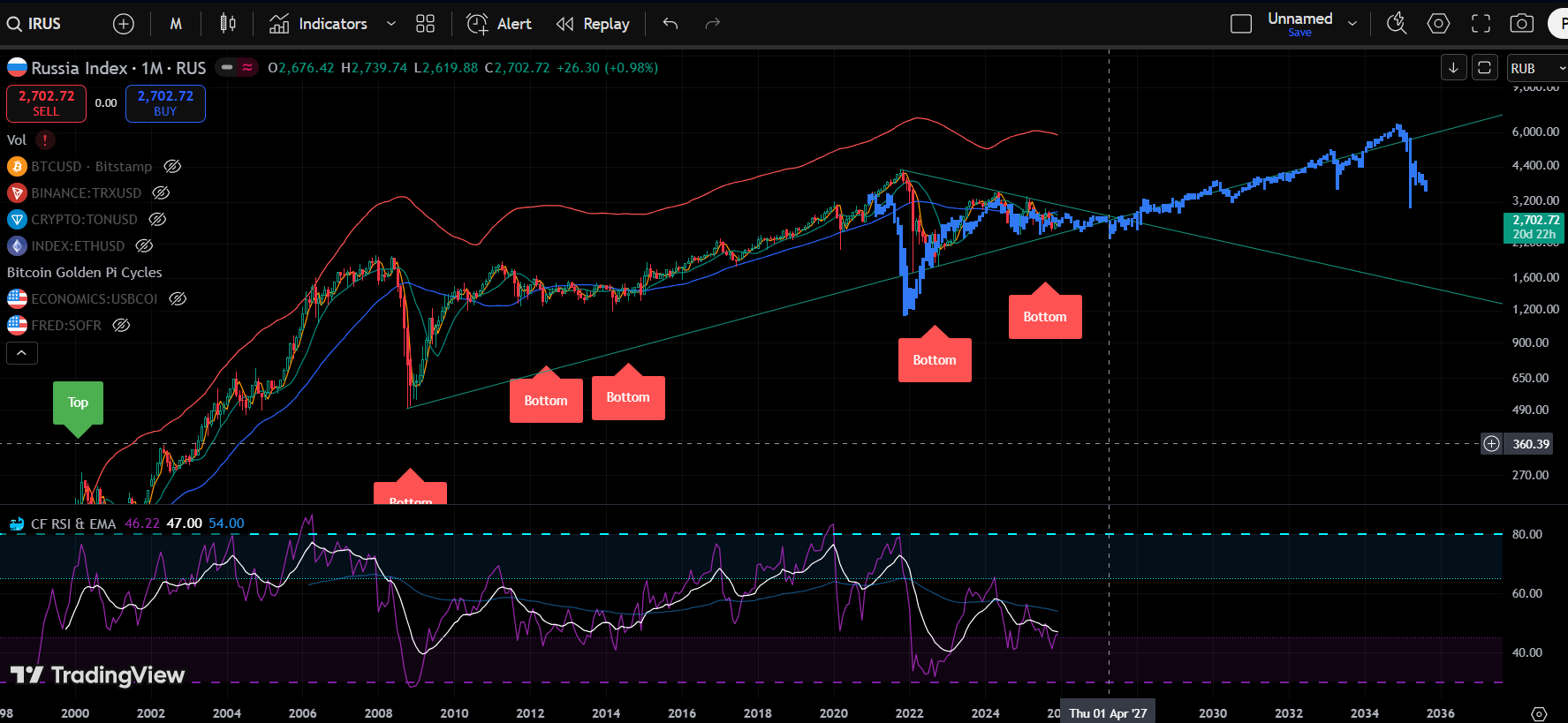Open chart settings using the hexagon icon
This screenshot has height=723, width=1568.
1438,24
